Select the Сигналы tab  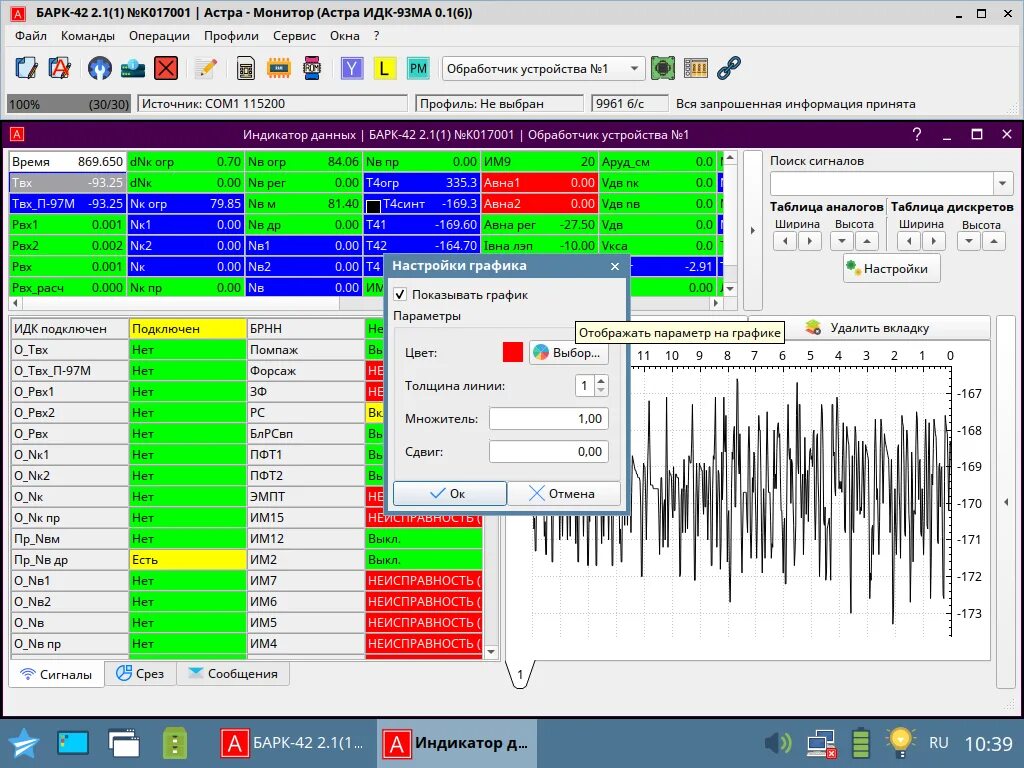coord(56,674)
